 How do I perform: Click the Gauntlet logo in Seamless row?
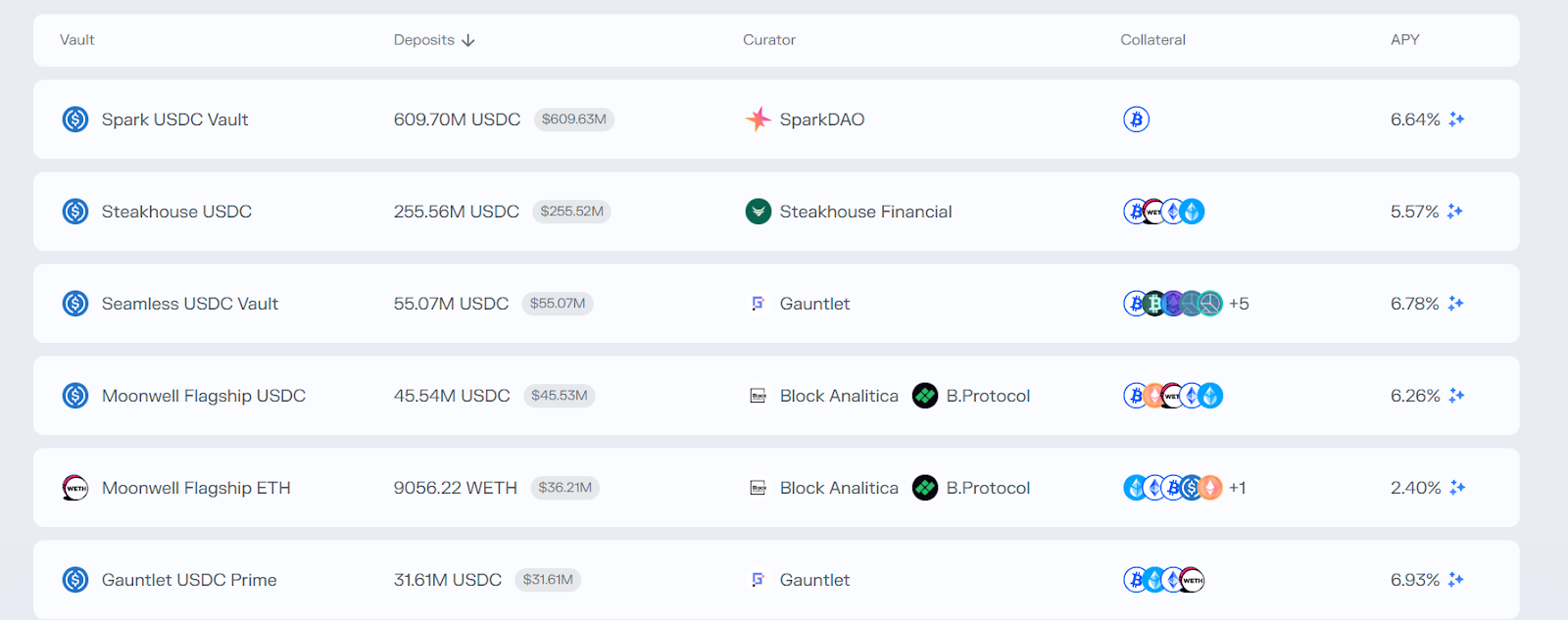(758, 304)
